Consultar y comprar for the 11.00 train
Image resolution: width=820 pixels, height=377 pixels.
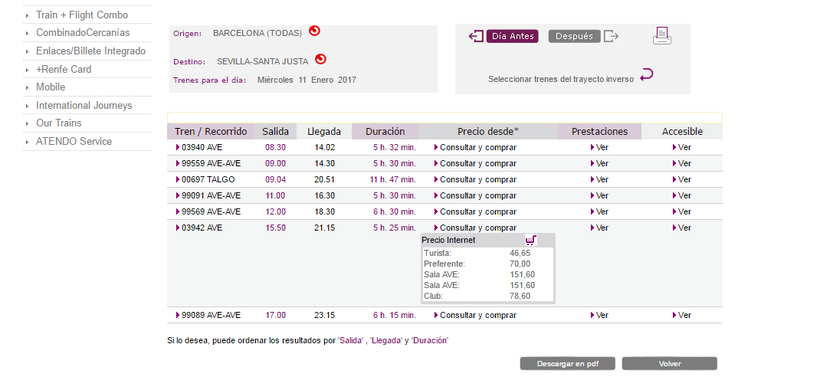[475, 196]
